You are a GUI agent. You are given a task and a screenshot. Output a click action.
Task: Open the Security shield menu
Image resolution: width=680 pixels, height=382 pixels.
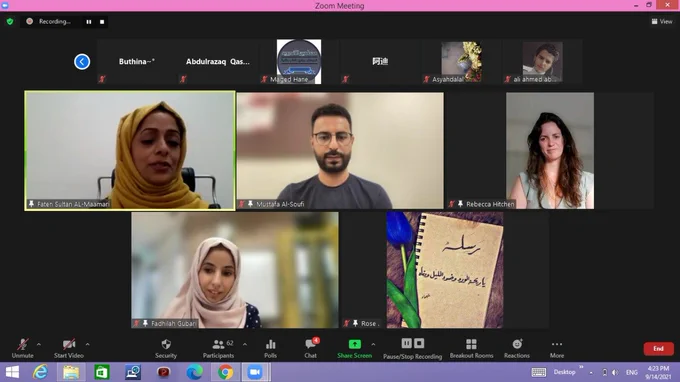point(166,348)
